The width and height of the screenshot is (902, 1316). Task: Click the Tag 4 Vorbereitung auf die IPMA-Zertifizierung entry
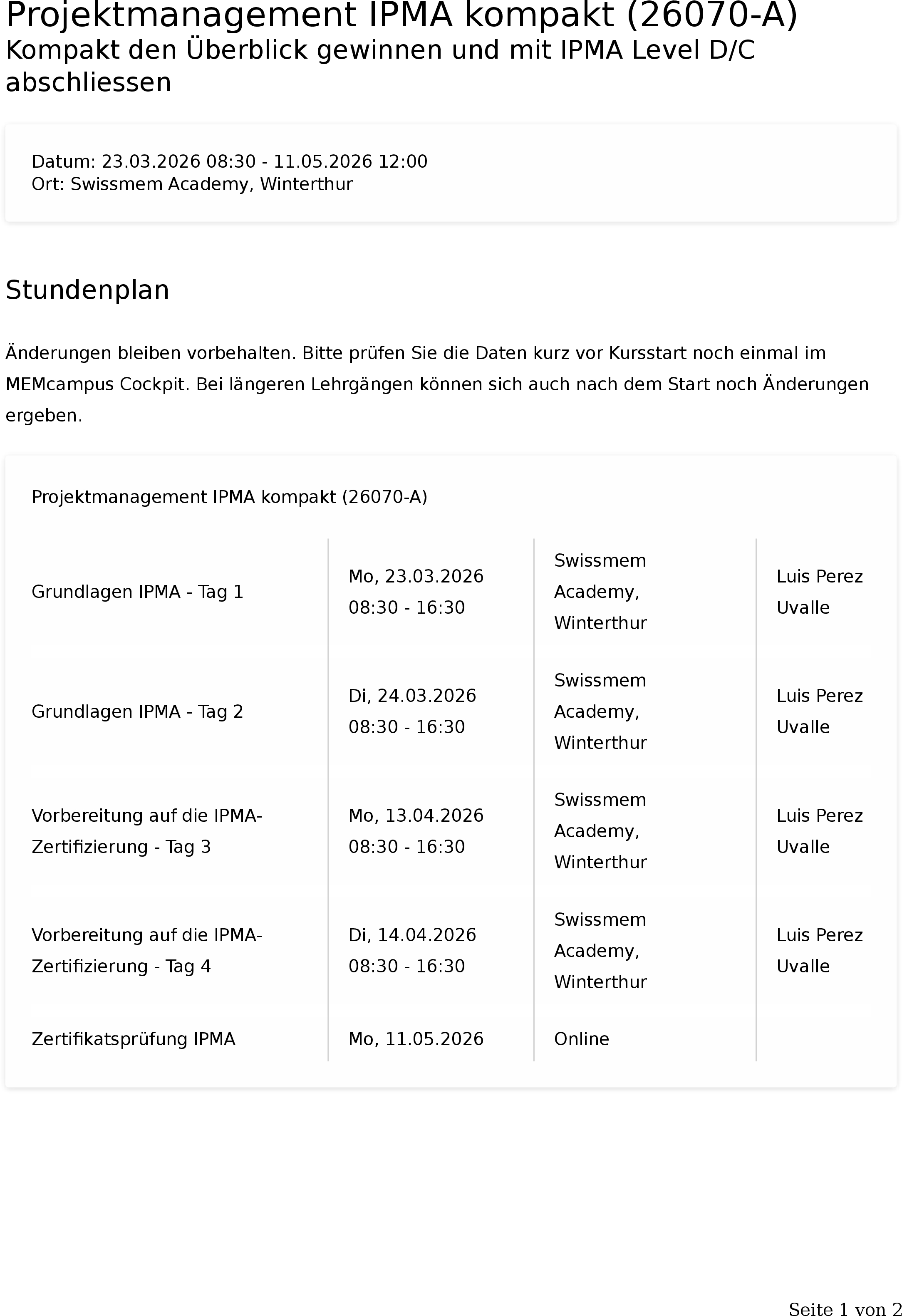tap(146, 950)
